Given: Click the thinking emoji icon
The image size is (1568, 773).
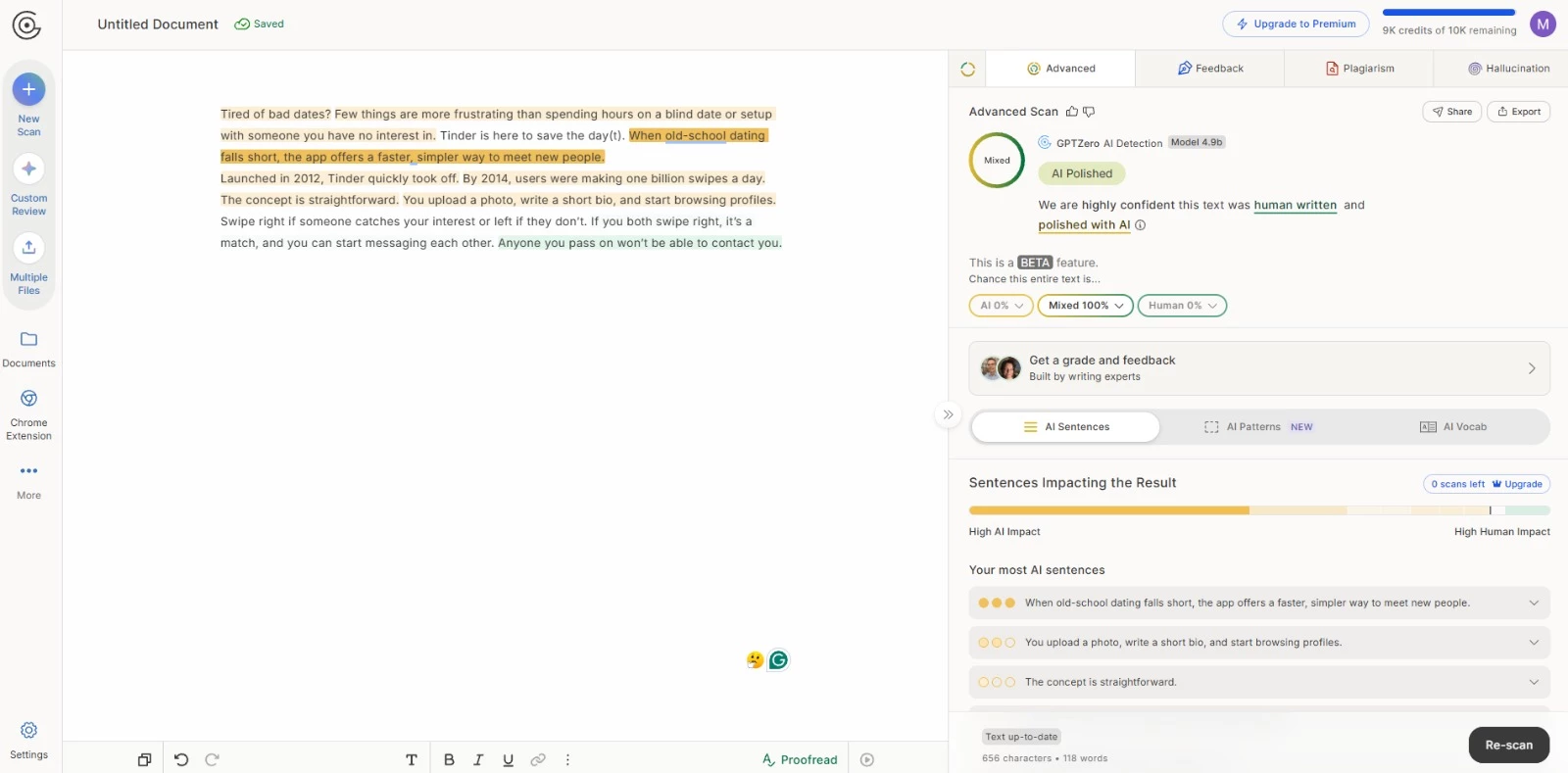Looking at the screenshot, I should click(755, 660).
